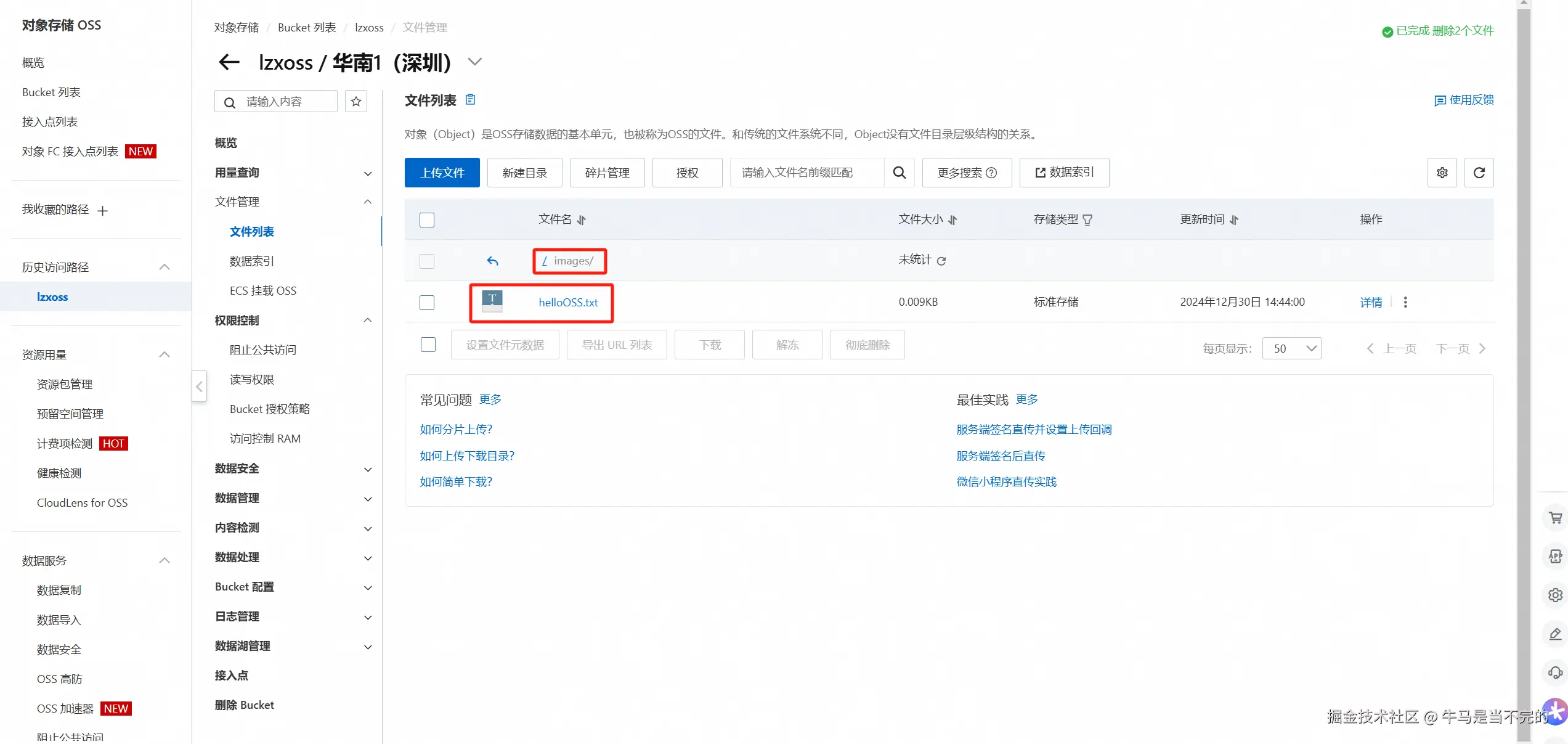Viewport: 1568px width, 744px height.
Task: Go to Bucket 列表 in left sidebar
Action: coord(51,92)
